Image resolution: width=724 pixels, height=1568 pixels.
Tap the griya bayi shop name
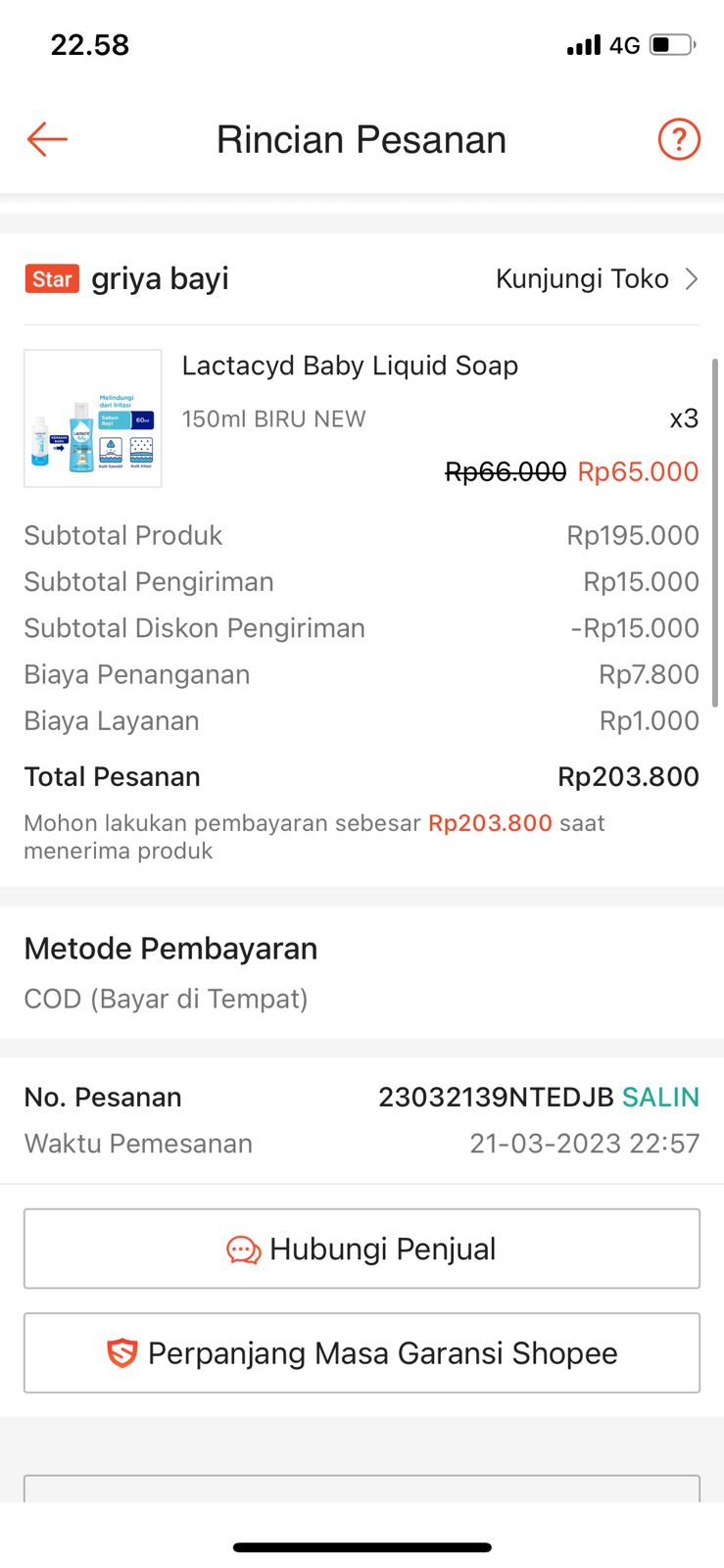click(x=160, y=279)
